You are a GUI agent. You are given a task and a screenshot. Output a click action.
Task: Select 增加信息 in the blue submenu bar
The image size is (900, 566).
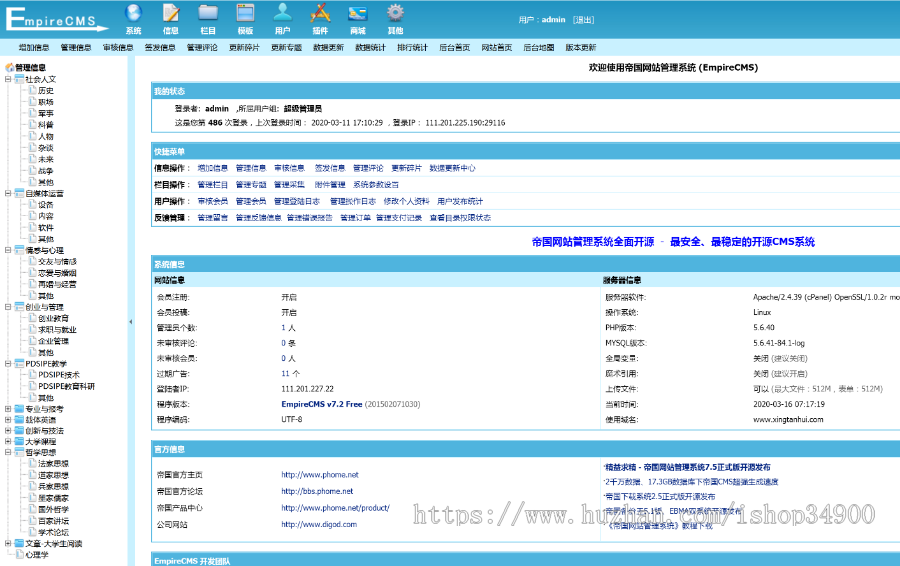click(x=34, y=48)
